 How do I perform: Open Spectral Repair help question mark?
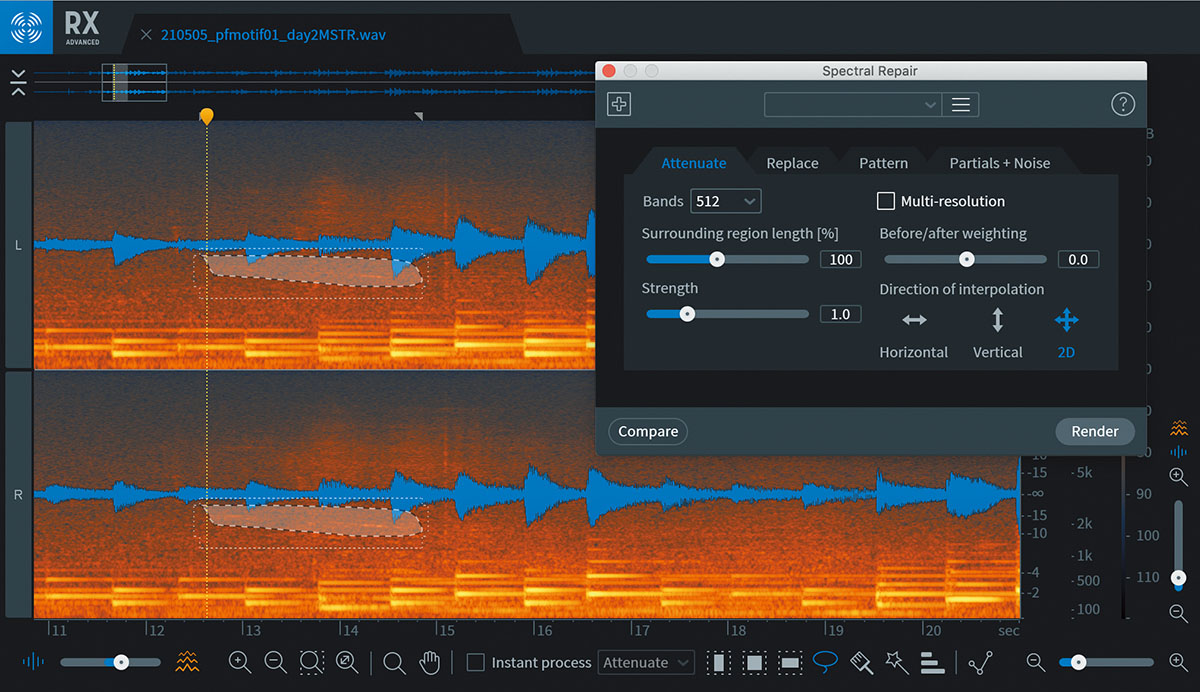coord(1123,104)
